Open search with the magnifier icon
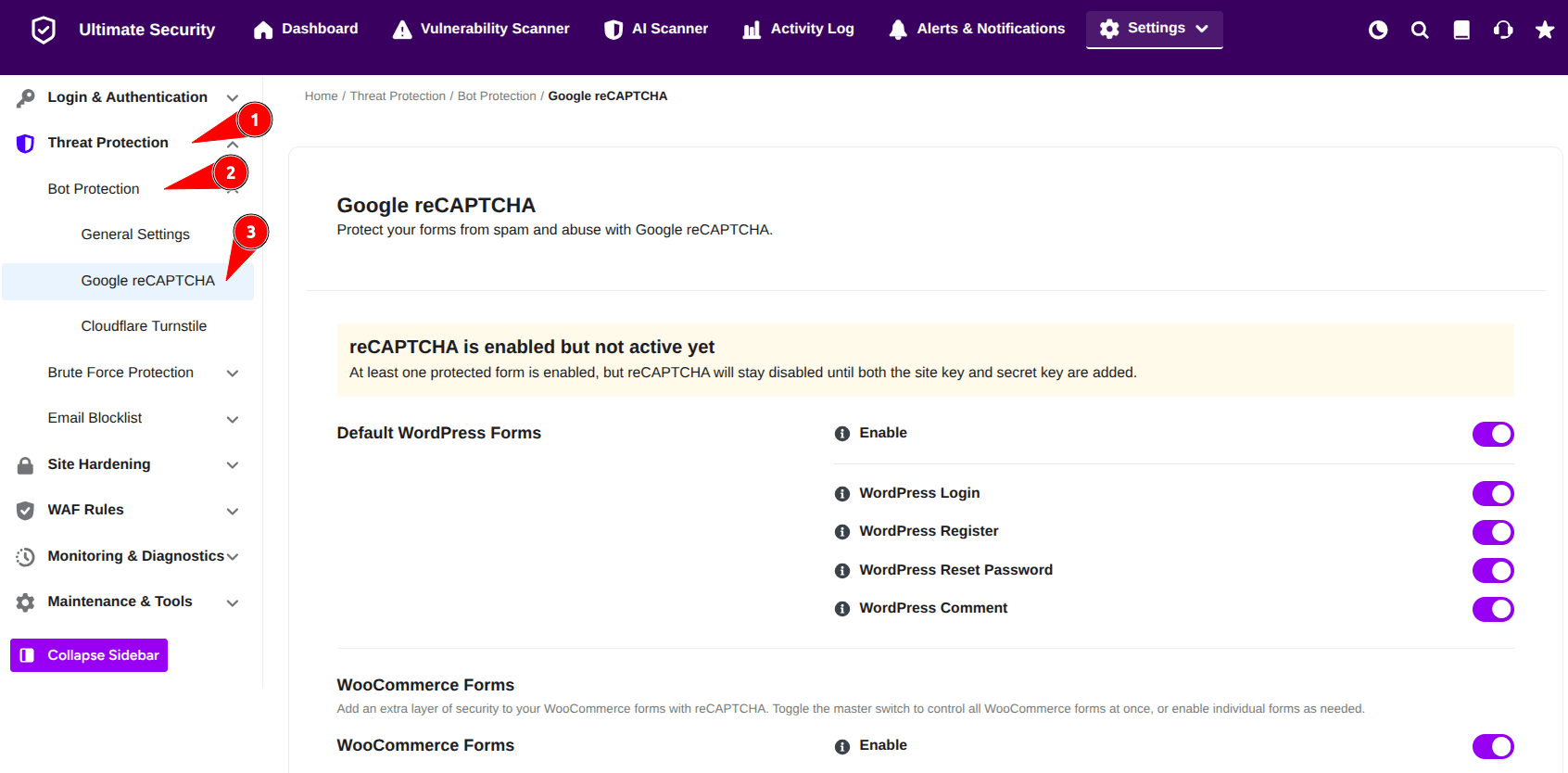This screenshot has height=773, width=1568. click(x=1420, y=30)
